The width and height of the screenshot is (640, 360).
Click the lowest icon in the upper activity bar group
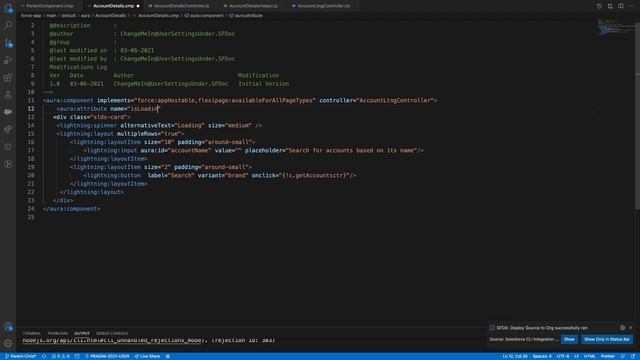click(8, 164)
